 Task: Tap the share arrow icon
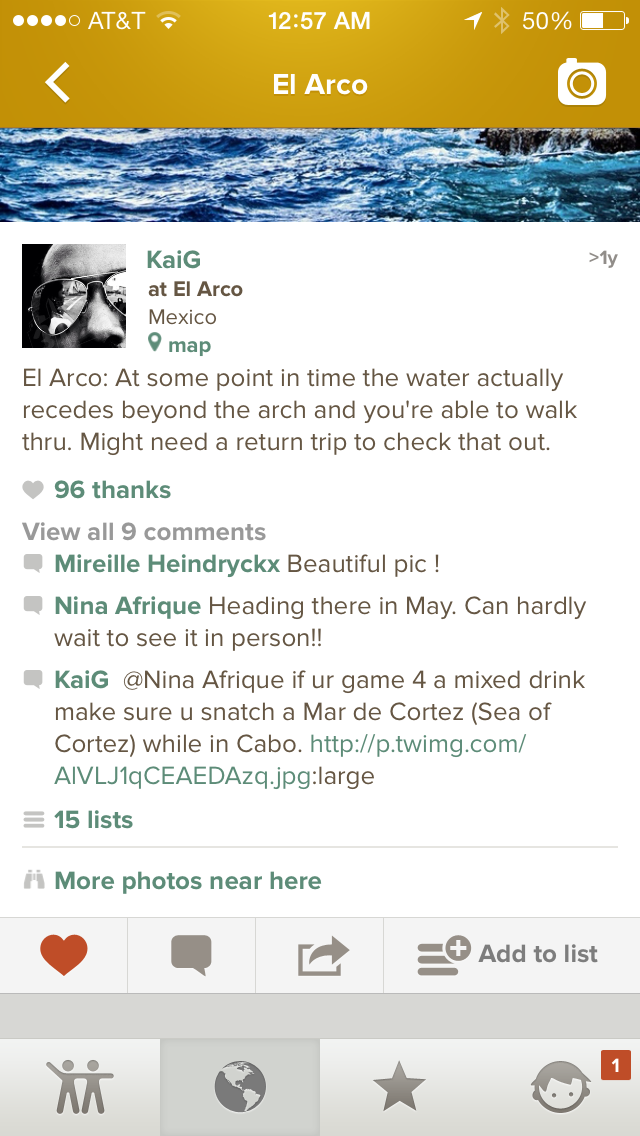coord(322,956)
